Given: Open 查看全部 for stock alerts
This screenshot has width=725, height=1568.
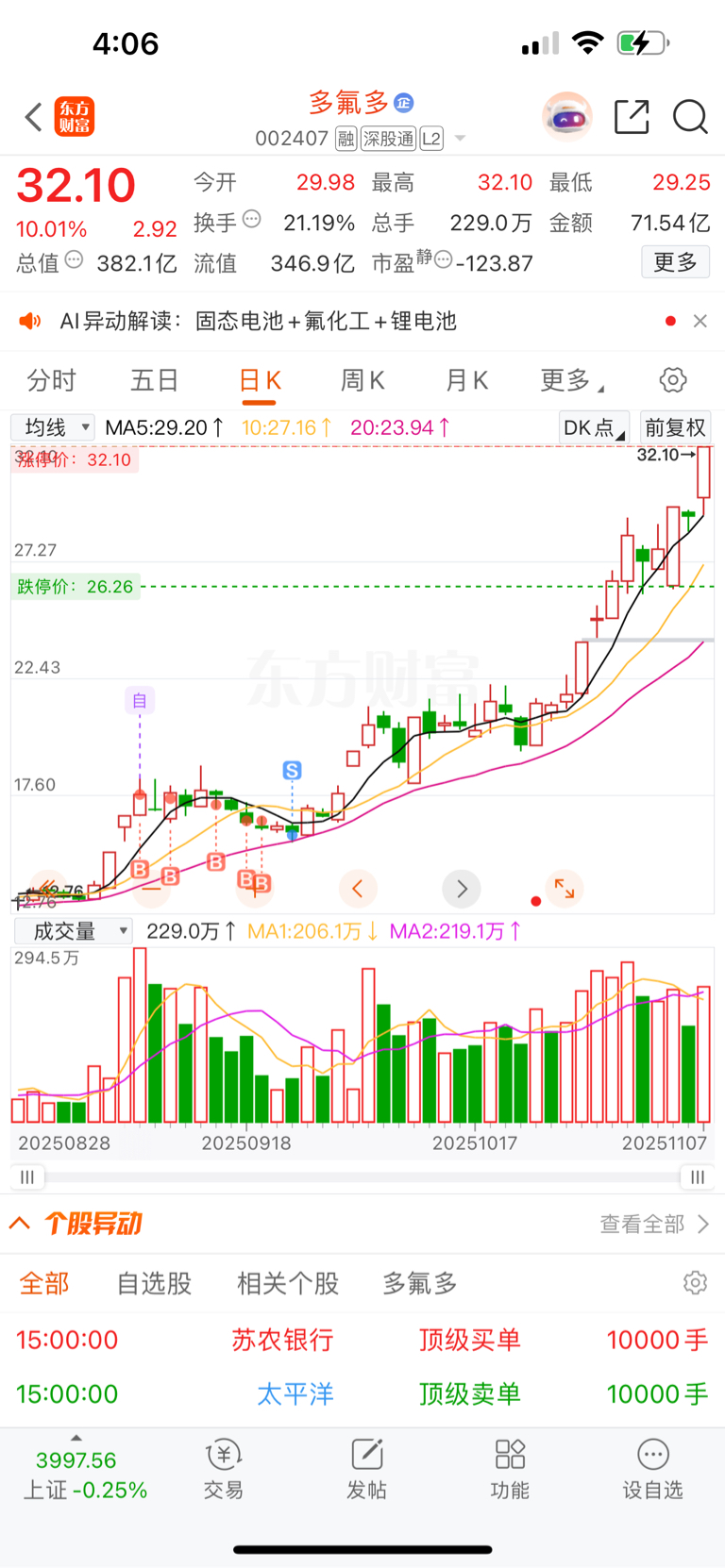Looking at the screenshot, I should (654, 1224).
